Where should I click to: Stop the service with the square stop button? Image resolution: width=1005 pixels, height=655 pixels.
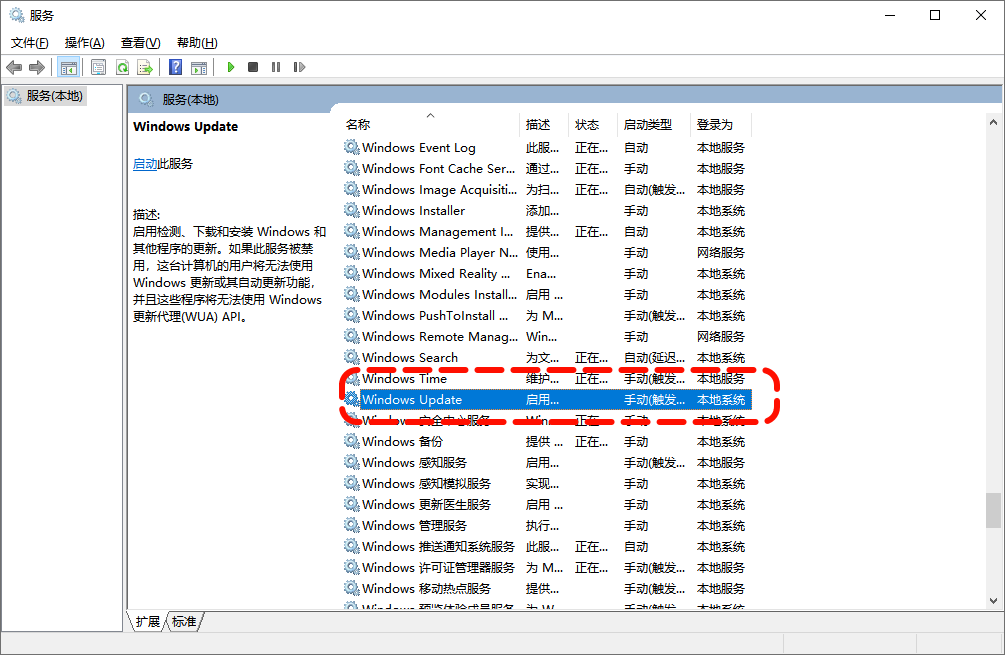click(253, 67)
